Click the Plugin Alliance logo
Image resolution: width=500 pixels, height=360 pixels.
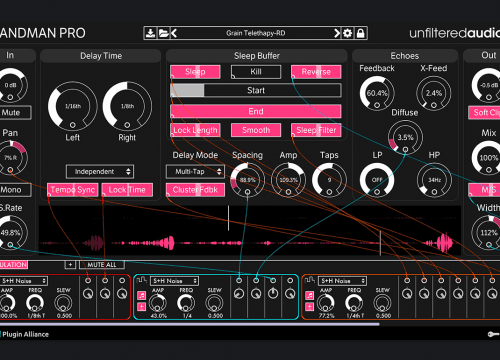tap(24, 334)
